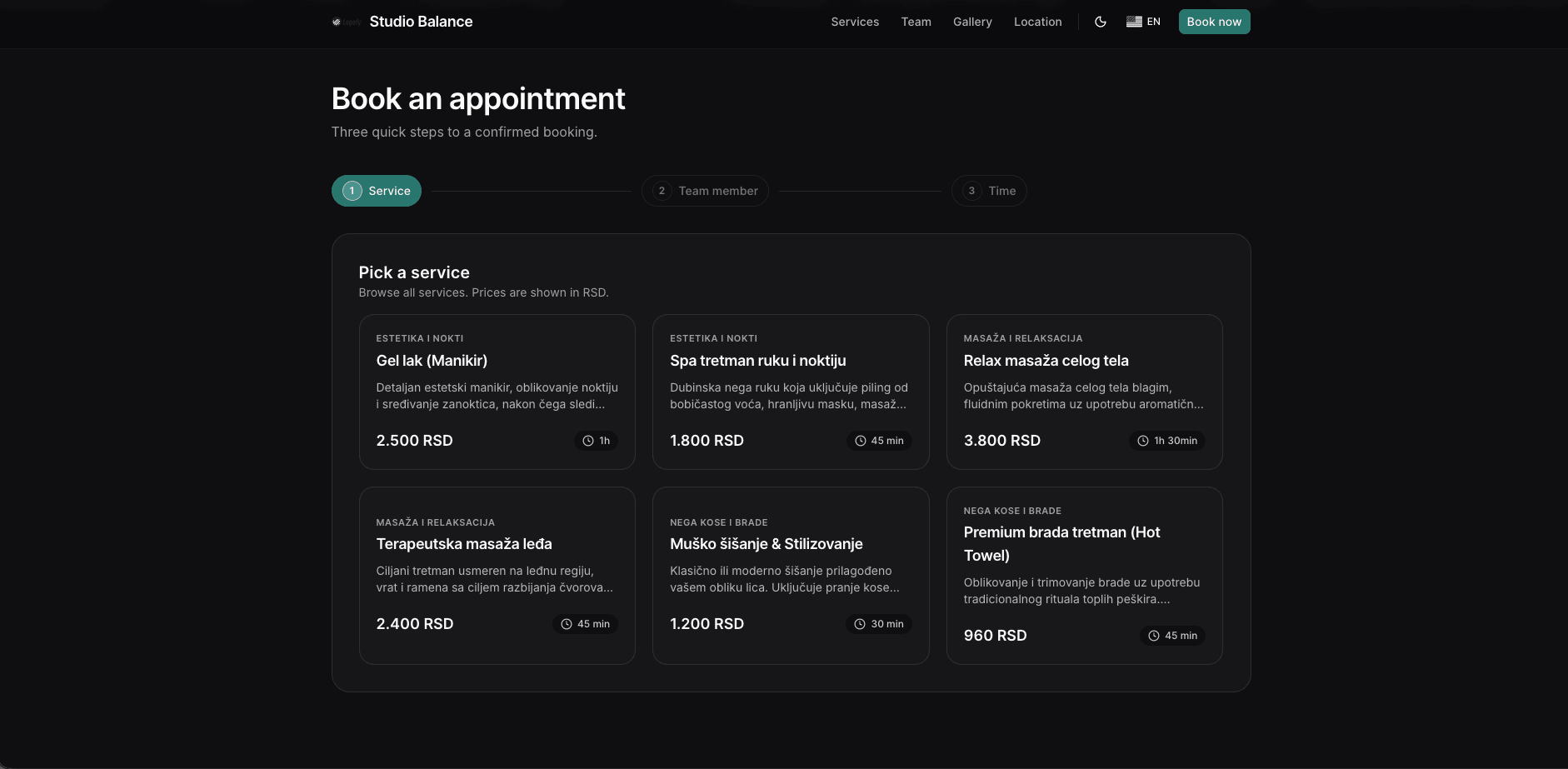The width and height of the screenshot is (1568, 769).
Task: Open the Services nav link
Action: point(855,22)
